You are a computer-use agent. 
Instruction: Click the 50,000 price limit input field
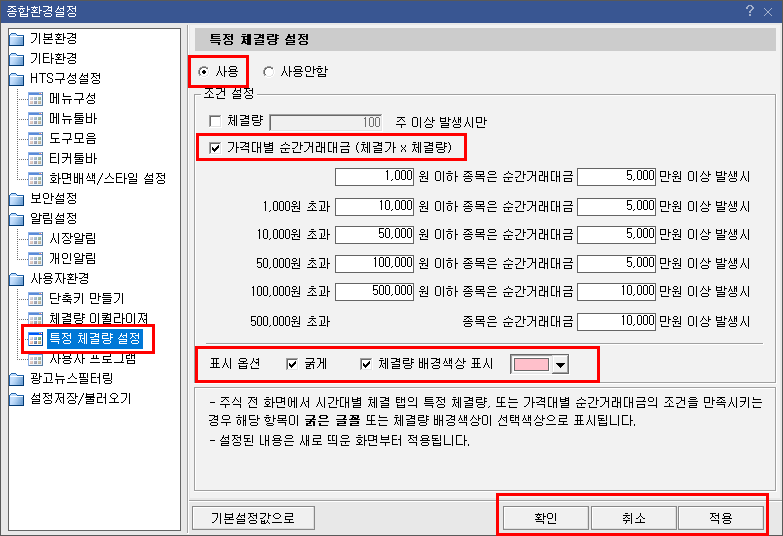pos(375,234)
